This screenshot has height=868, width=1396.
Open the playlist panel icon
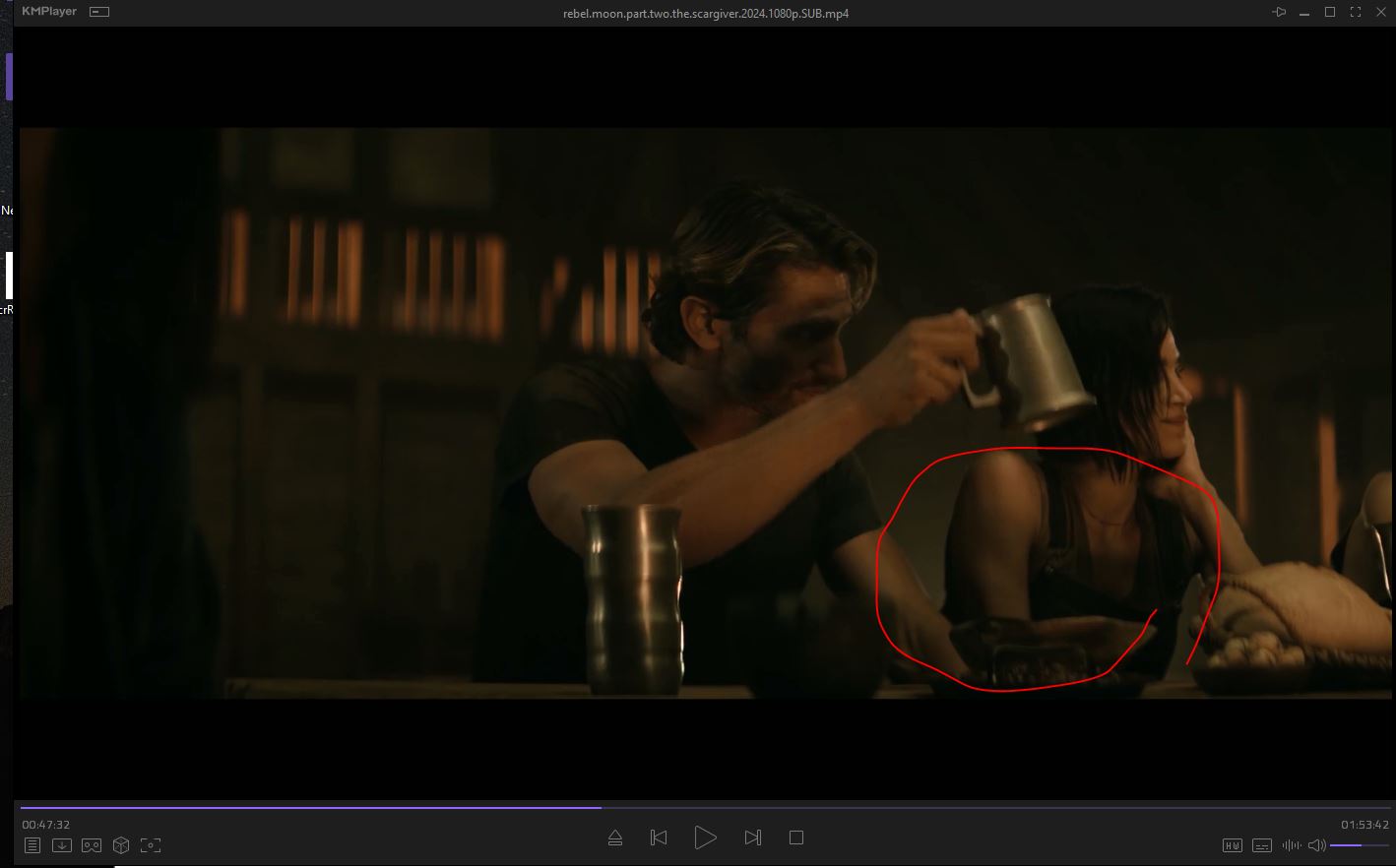click(32, 845)
